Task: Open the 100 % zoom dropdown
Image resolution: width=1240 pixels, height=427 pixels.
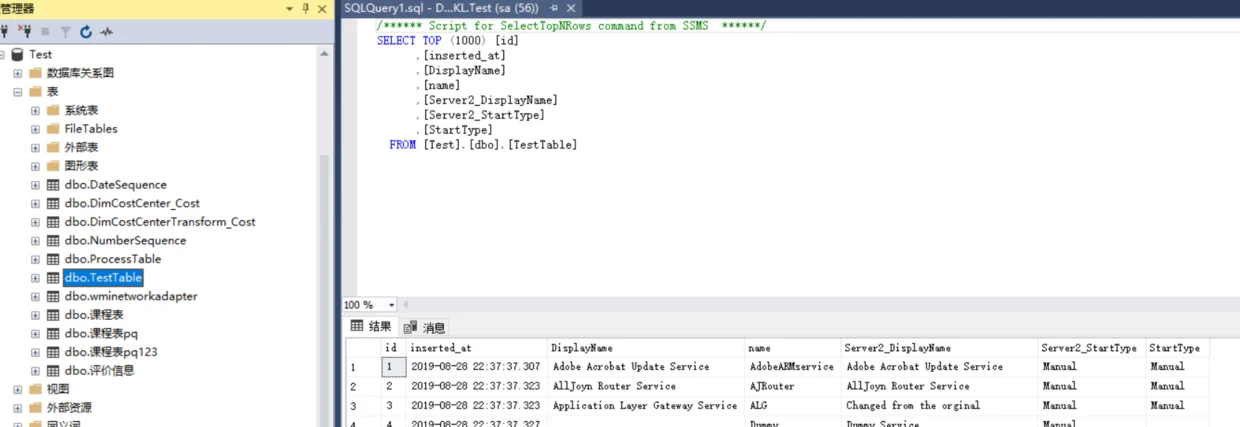Action: [391, 305]
